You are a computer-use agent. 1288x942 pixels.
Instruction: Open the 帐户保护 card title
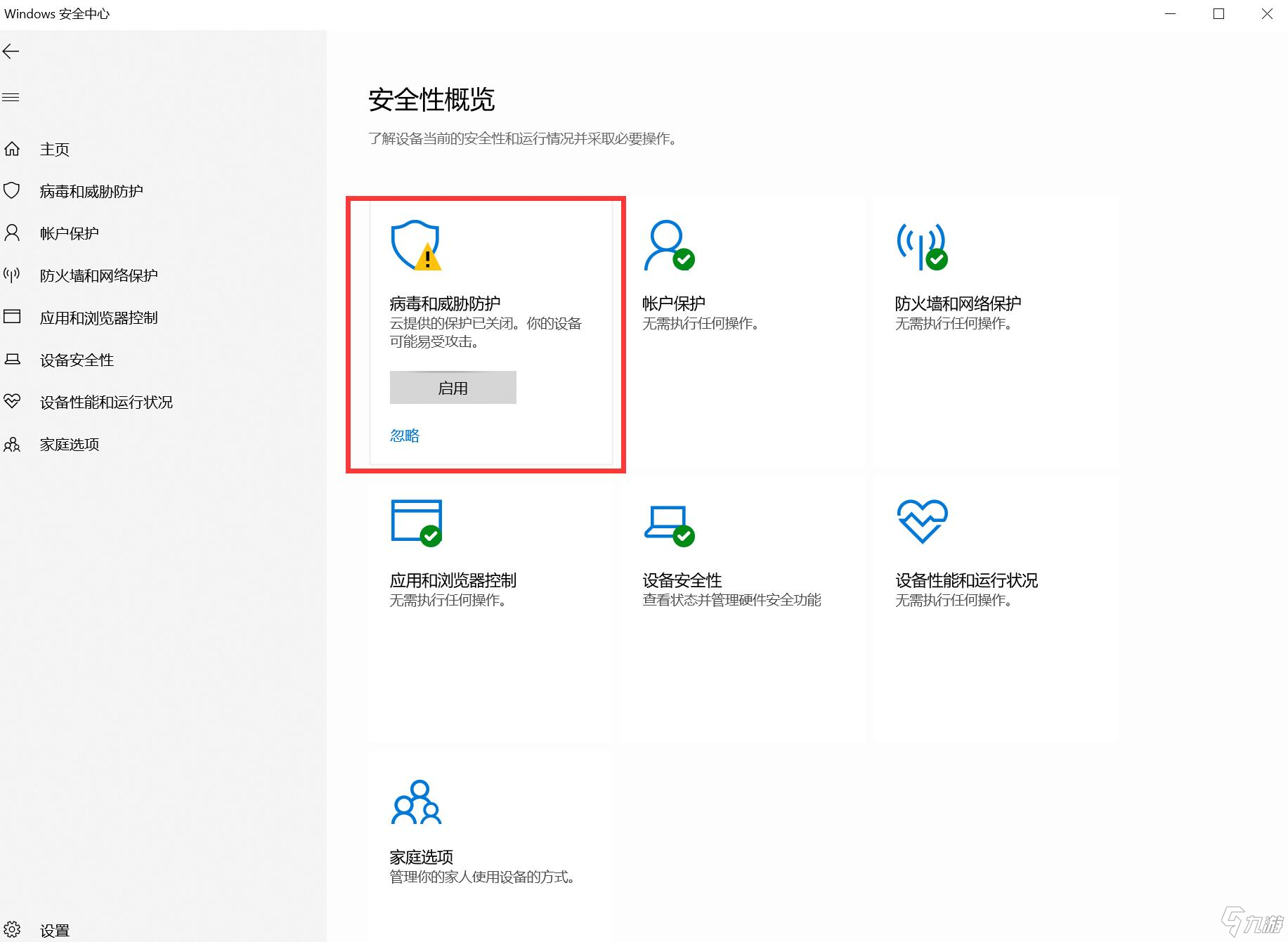tap(673, 303)
